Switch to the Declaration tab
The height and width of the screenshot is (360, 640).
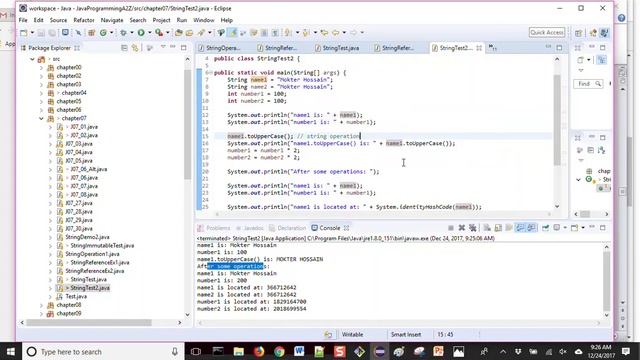tap(287, 228)
